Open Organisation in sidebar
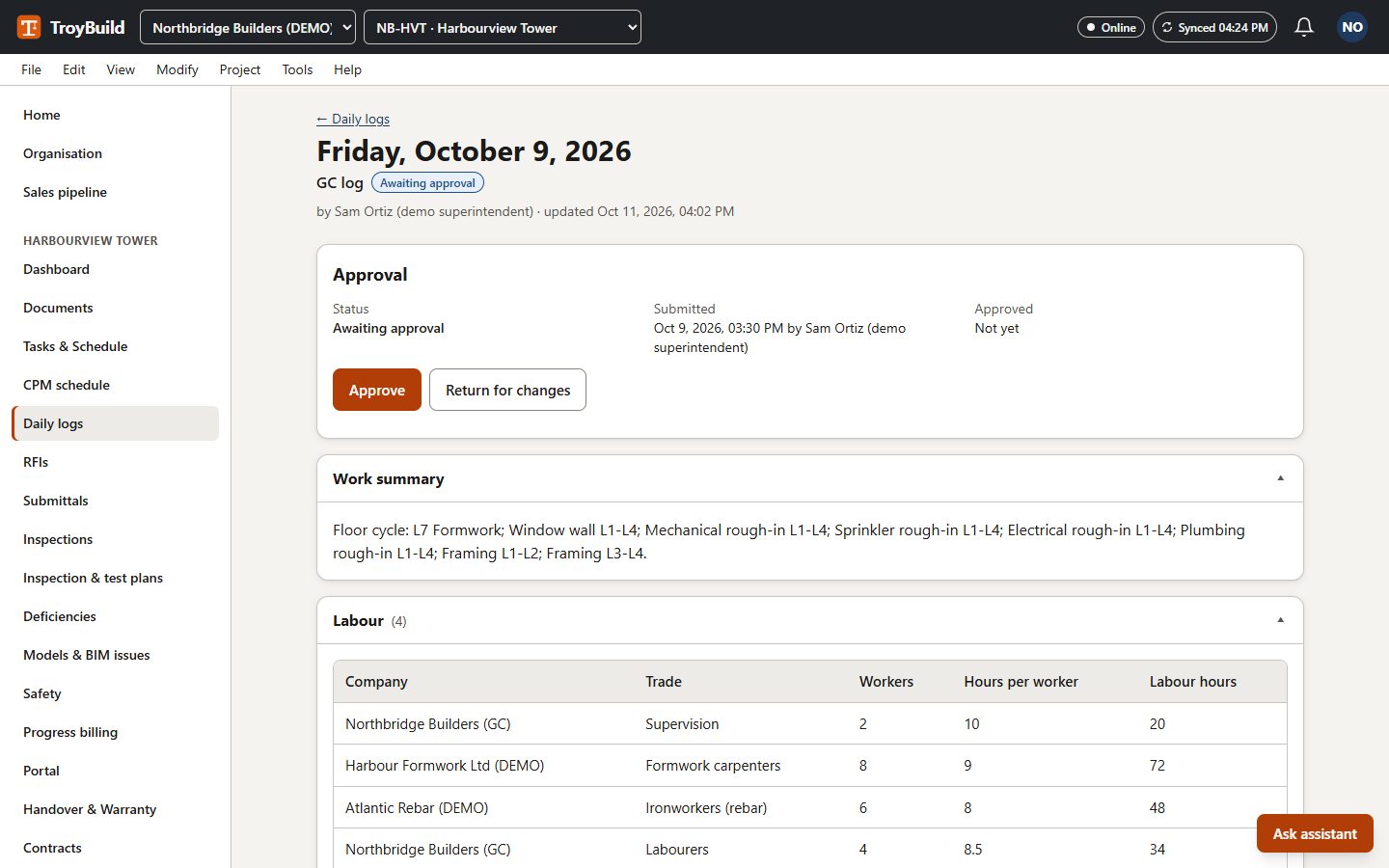Viewport: 1389px width, 868px height. click(x=116, y=153)
